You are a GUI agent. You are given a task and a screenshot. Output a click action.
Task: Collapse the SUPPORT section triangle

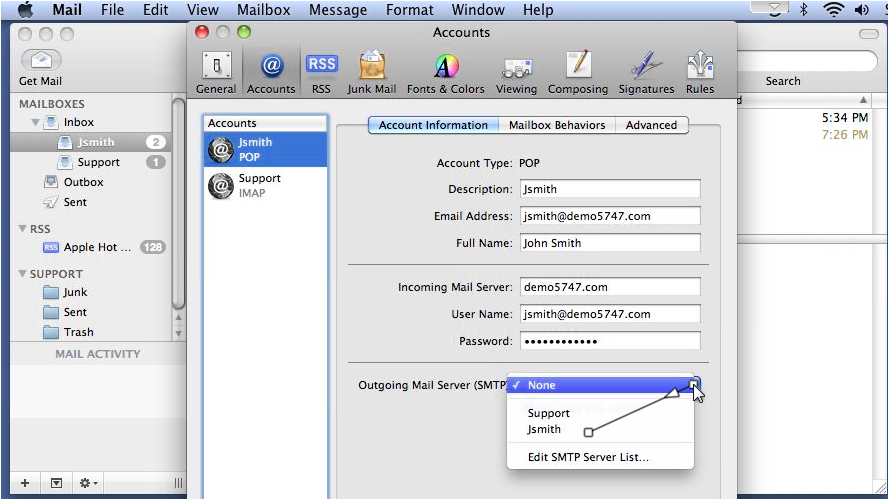tap(22, 273)
